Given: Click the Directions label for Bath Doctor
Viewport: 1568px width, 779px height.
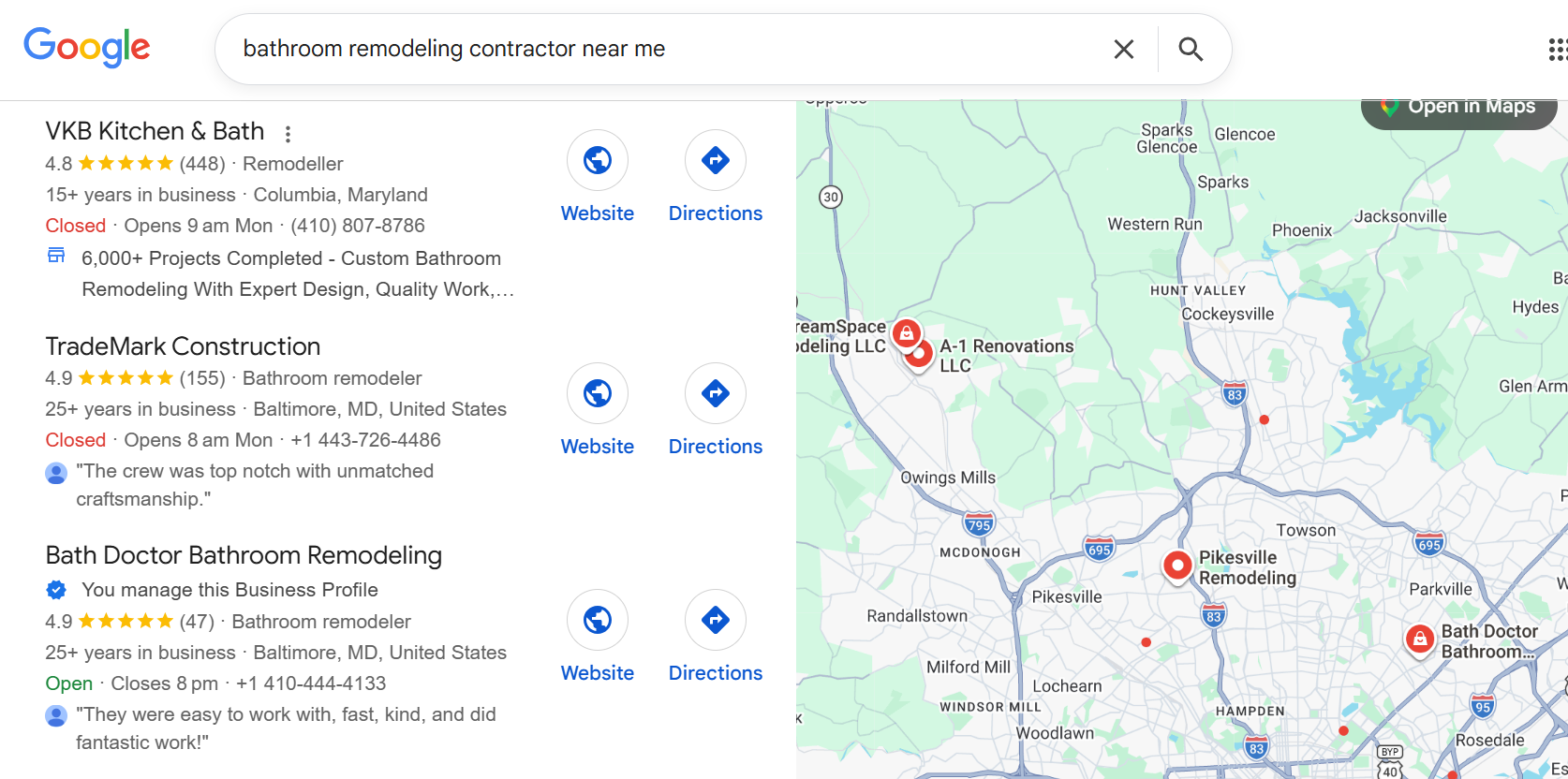Looking at the screenshot, I should point(716,673).
